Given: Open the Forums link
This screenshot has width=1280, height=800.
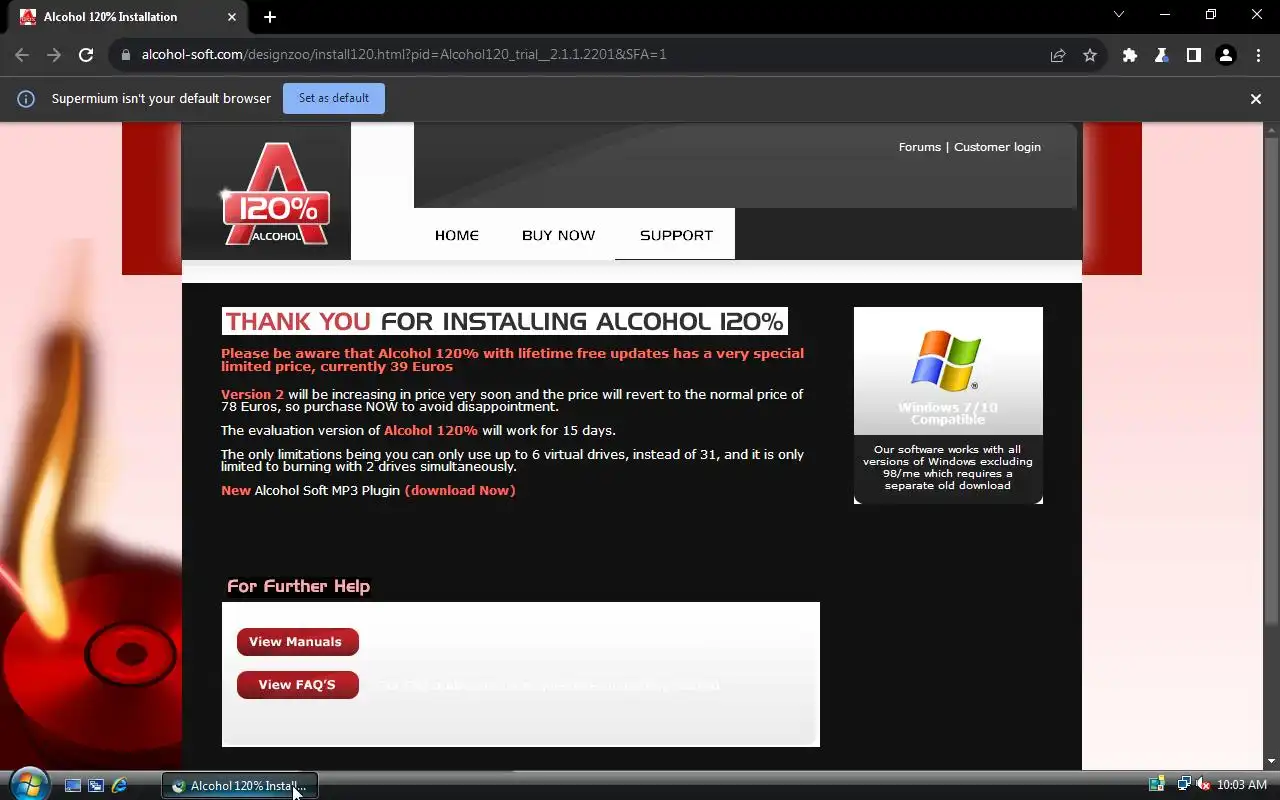Looking at the screenshot, I should (x=919, y=147).
